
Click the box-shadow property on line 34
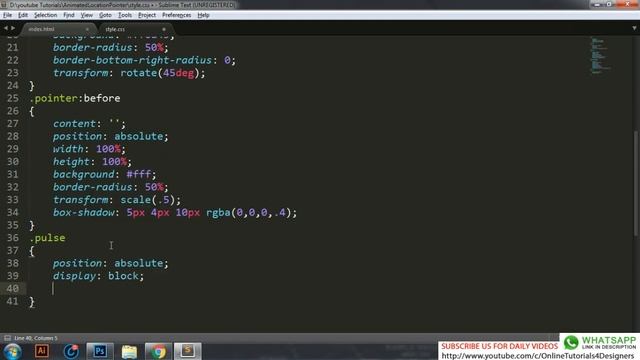84,213
